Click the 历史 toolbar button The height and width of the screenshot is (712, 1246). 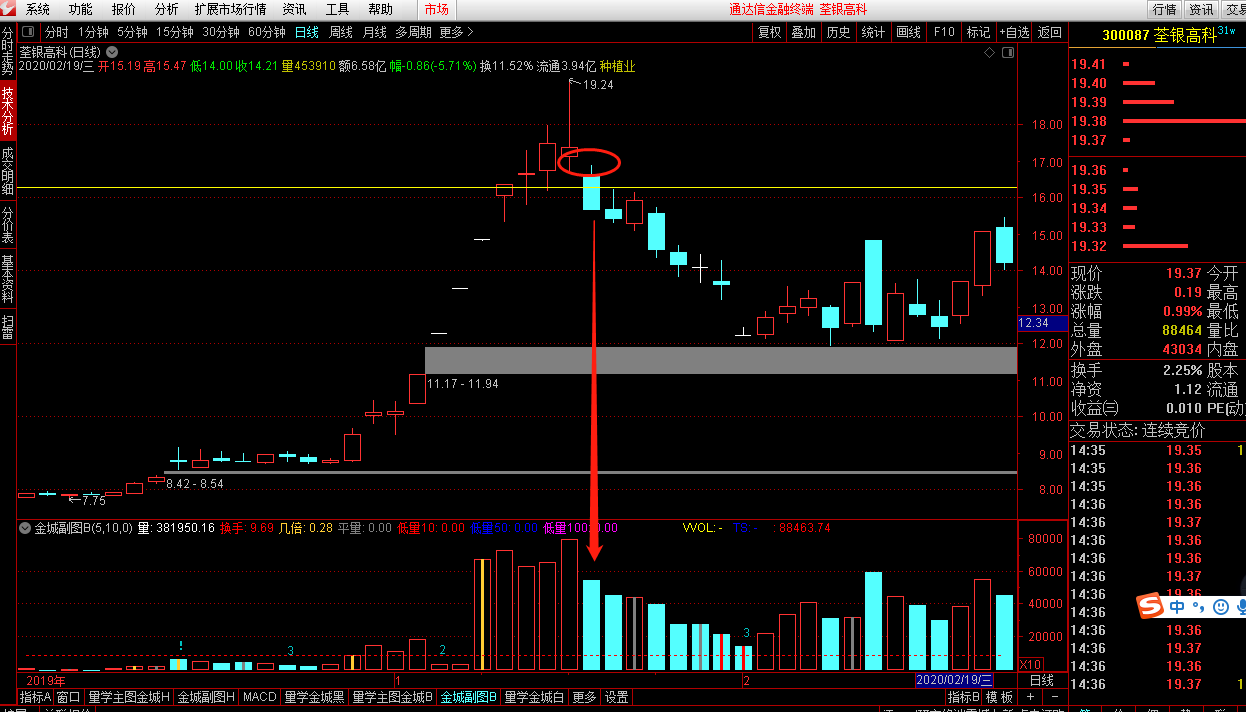(838, 32)
